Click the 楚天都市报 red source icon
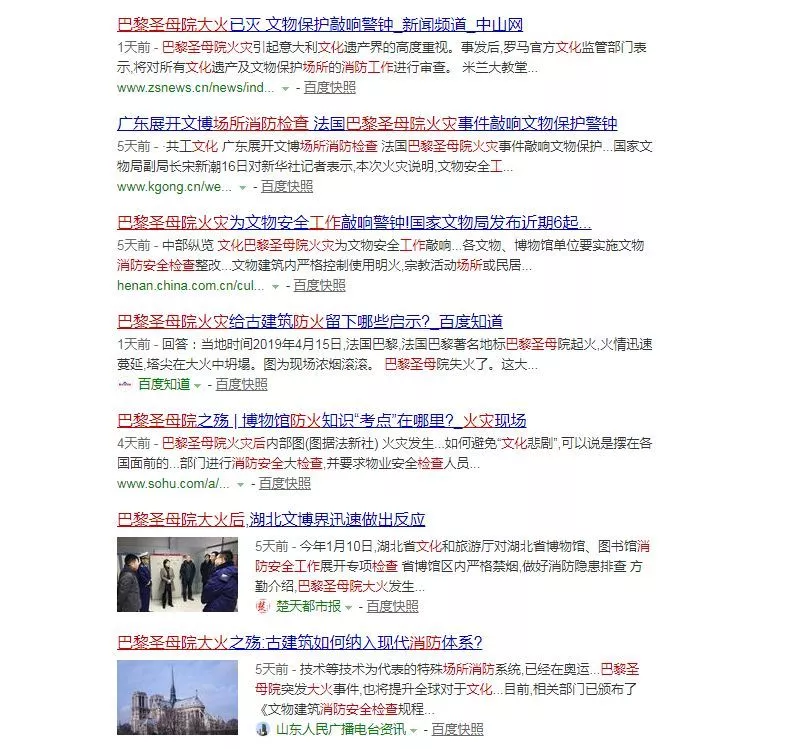 262,606
